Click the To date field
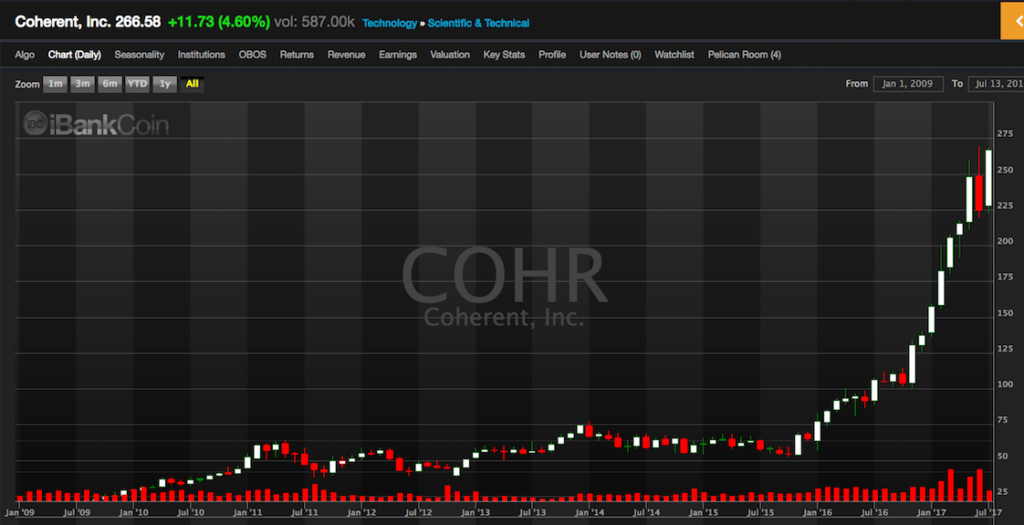 (x=996, y=84)
